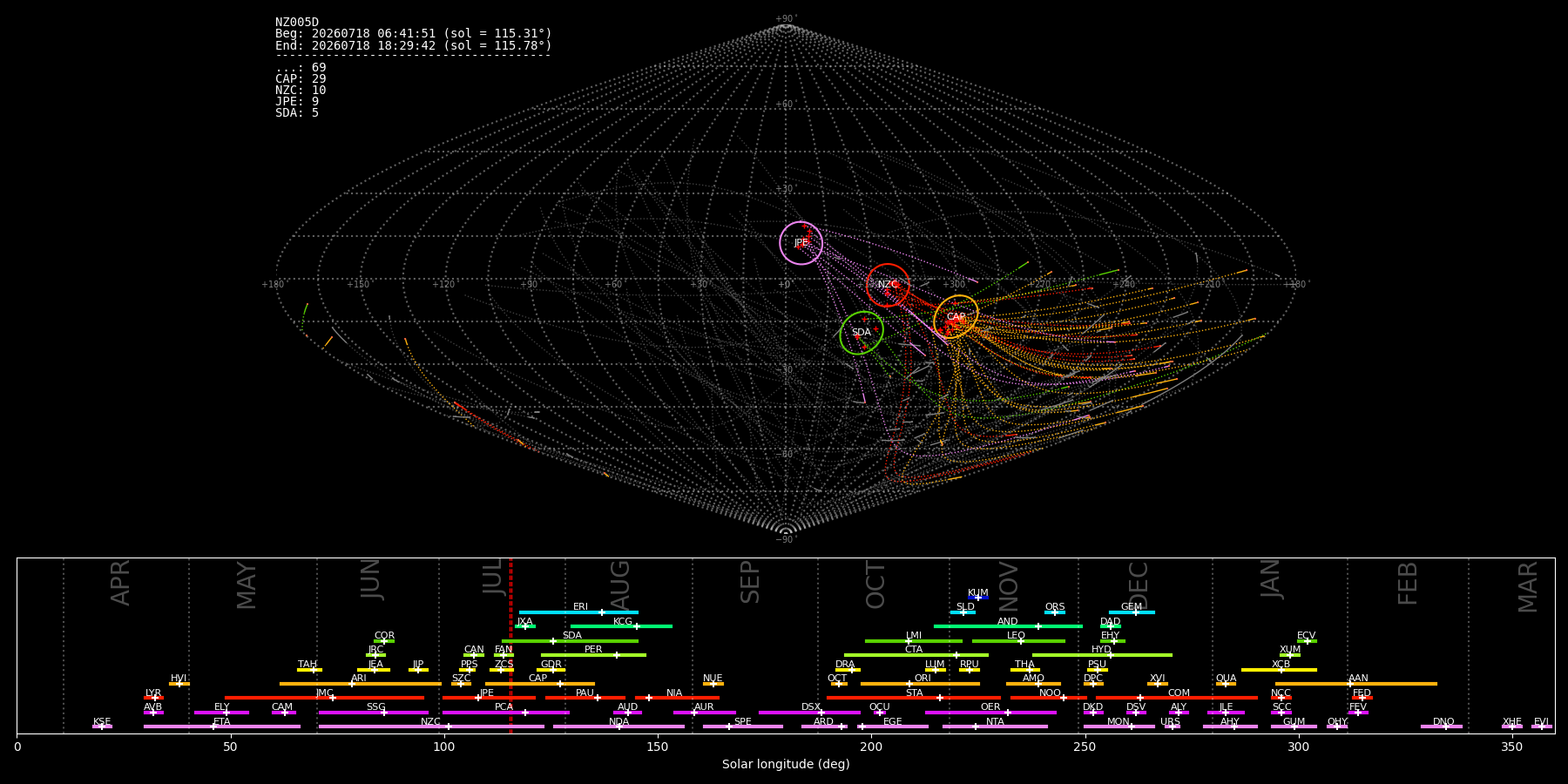The width and height of the screenshot is (1568, 784).
Task: Click the red dashed current solar longitude marker
Action: pyautogui.click(x=510, y=645)
